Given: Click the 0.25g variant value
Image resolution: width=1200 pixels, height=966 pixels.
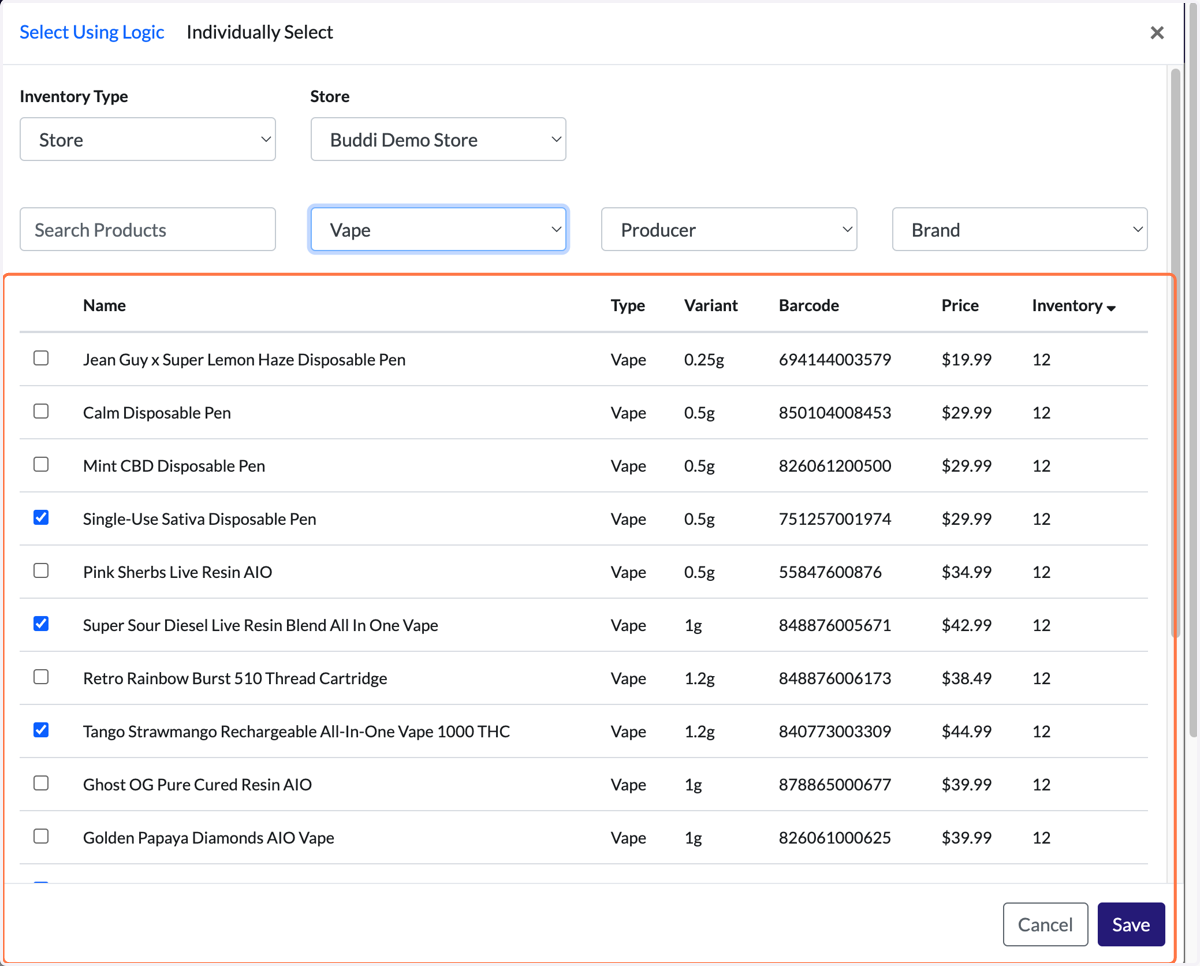Looking at the screenshot, I should [x=704, y=360].
